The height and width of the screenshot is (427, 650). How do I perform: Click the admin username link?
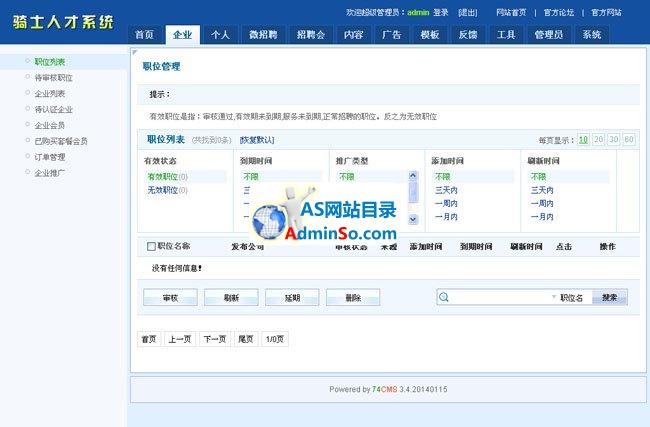418,12
